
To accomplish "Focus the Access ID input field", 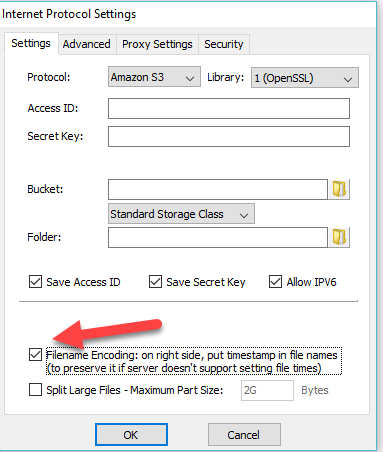I will pos(229,108).
